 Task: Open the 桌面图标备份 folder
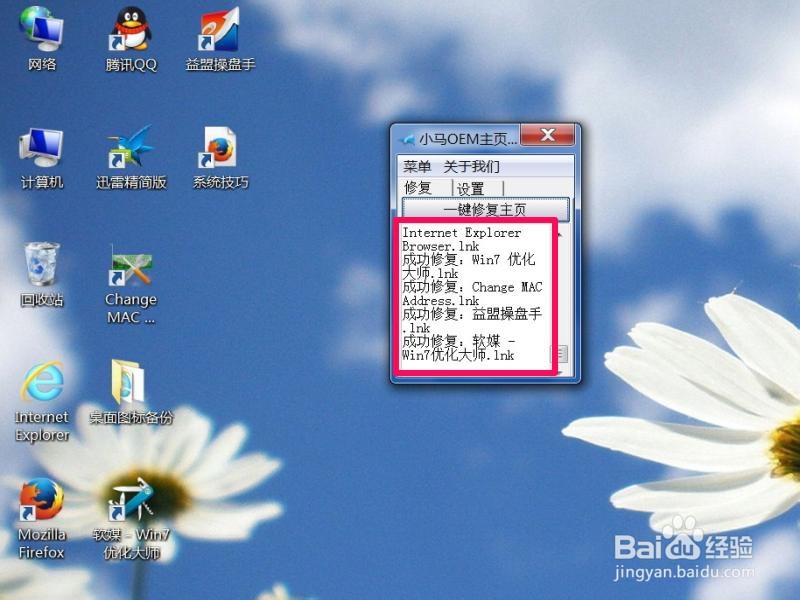tap(131, 393)
